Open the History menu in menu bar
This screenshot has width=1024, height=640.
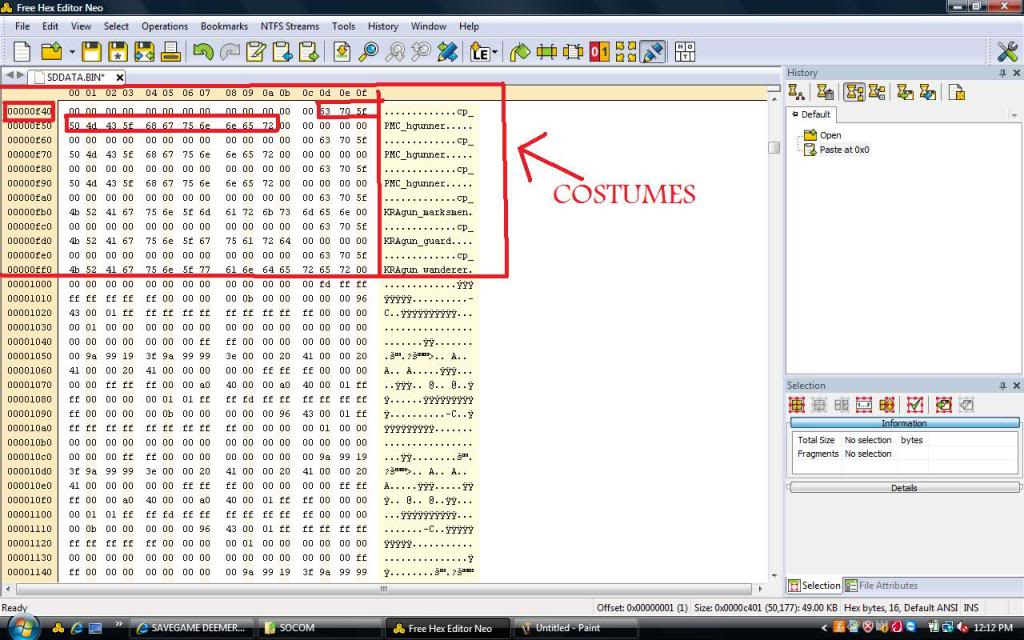point(383,26)
